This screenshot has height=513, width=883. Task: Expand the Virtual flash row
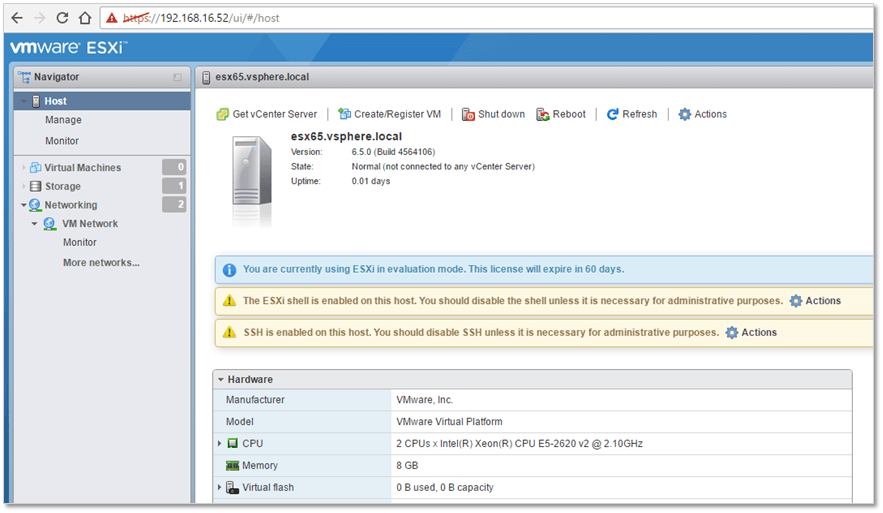(219, 487)
